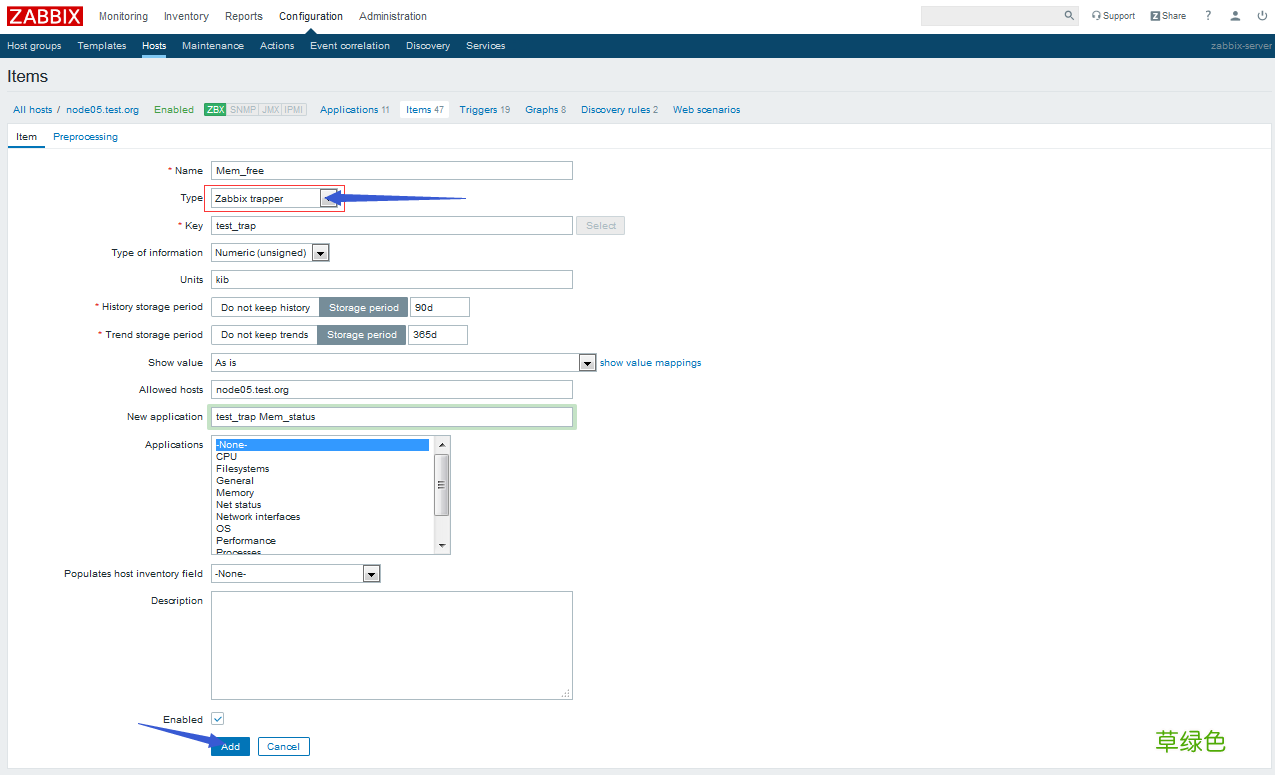Open Populates host inventory field dropdown
1275x775 pixels.
(x=296, y=574)
